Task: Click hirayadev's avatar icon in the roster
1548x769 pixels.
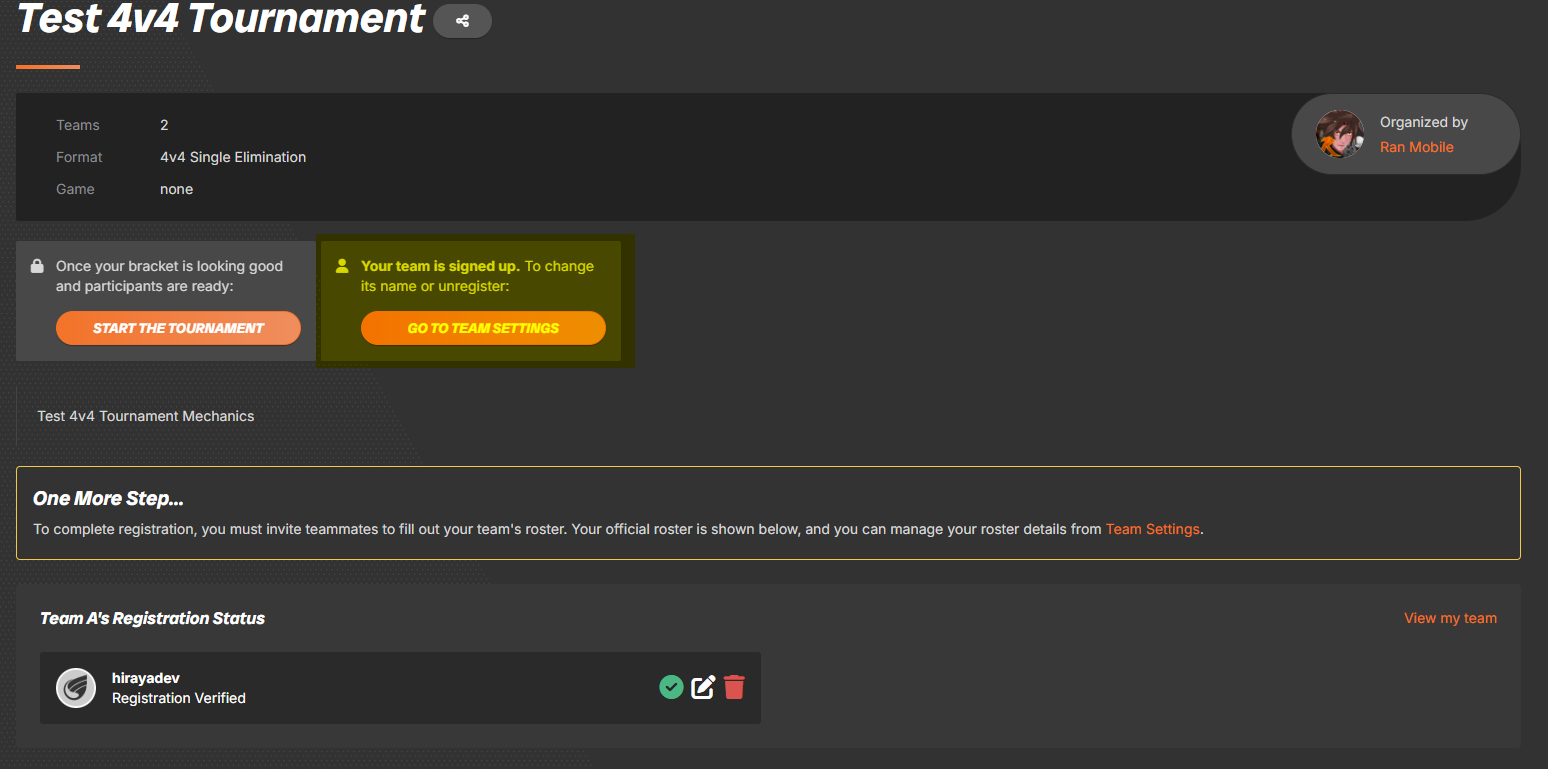Action: pos(76,688)
